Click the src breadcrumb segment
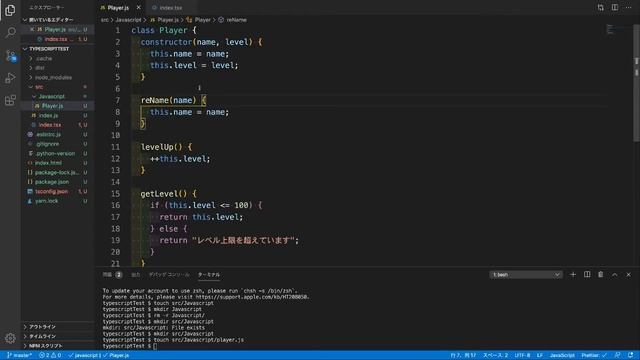 [104, 20]
